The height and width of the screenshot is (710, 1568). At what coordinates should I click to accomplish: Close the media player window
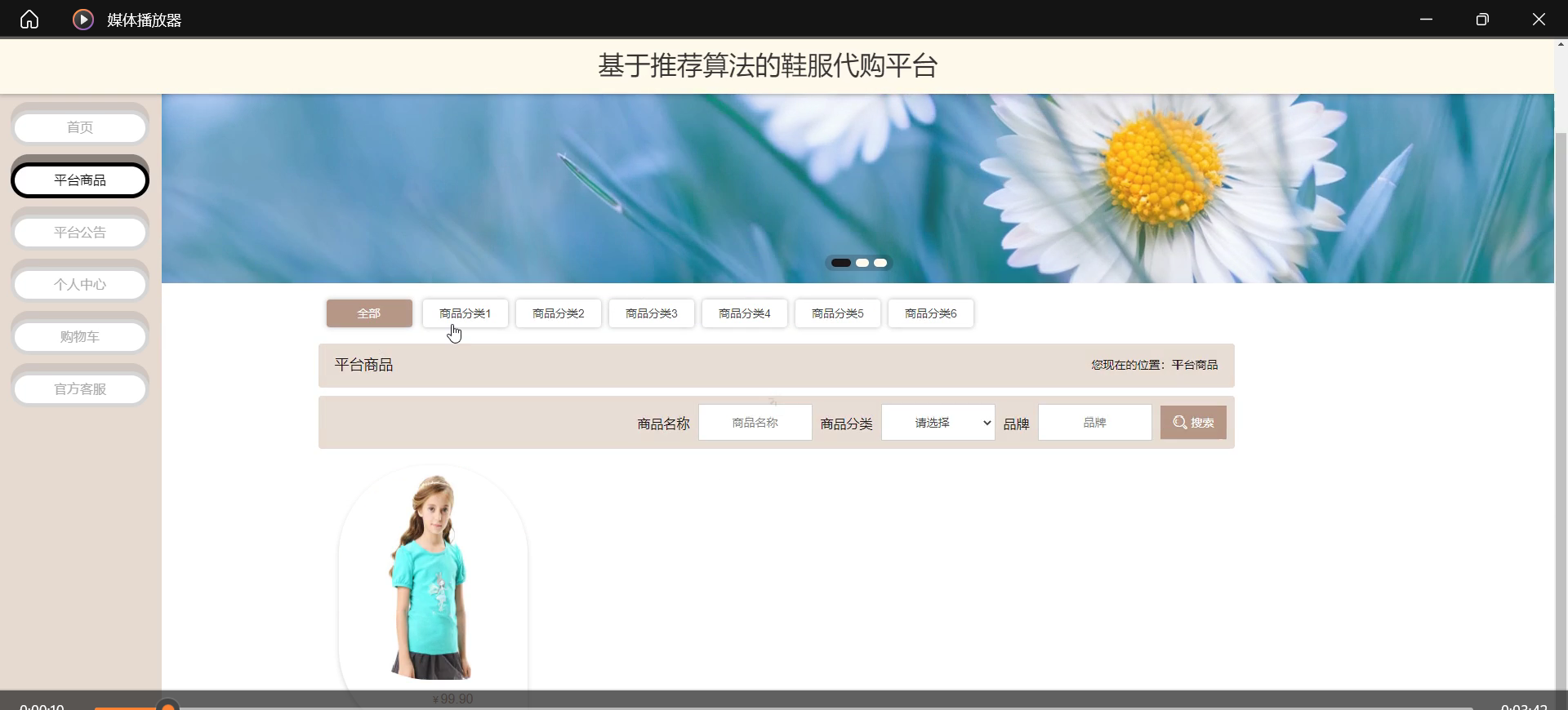(1539, 19)
